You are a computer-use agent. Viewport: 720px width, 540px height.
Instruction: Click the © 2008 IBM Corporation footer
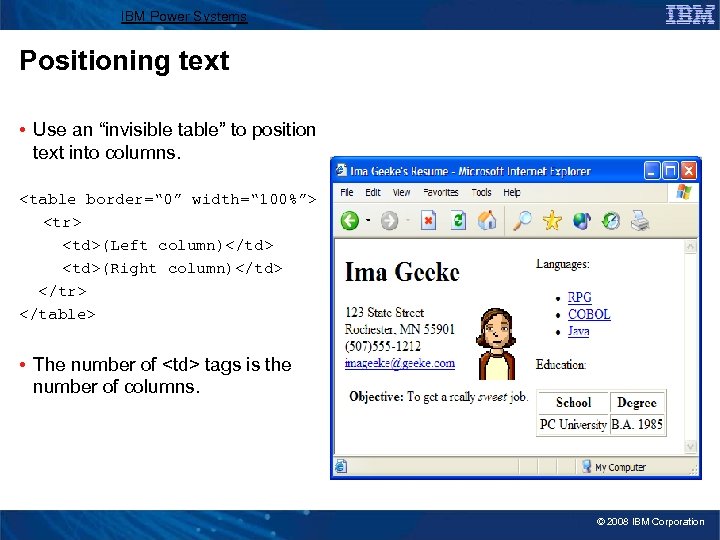650,522
